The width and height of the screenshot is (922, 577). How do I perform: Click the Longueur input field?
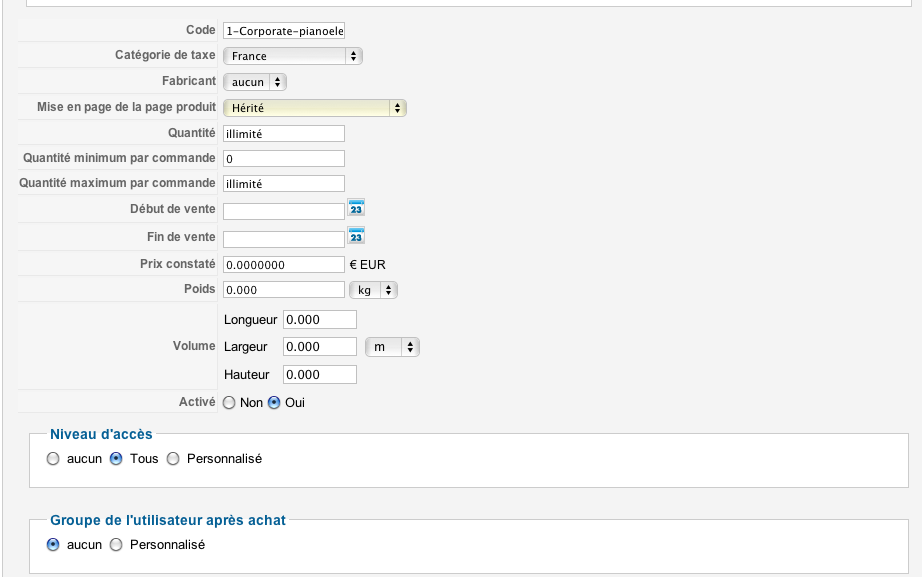320,319
